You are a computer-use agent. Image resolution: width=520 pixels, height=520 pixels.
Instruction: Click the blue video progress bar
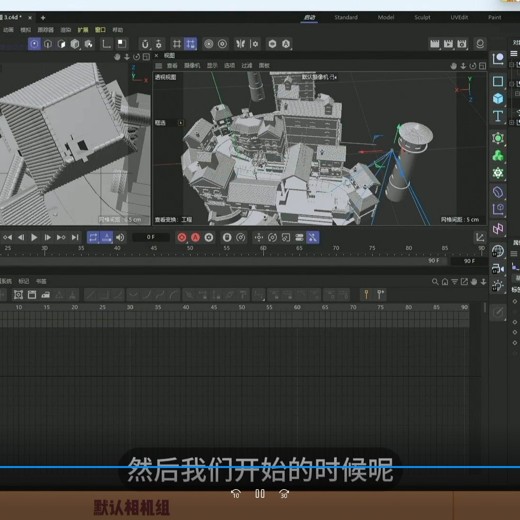(x=260, y=467)
